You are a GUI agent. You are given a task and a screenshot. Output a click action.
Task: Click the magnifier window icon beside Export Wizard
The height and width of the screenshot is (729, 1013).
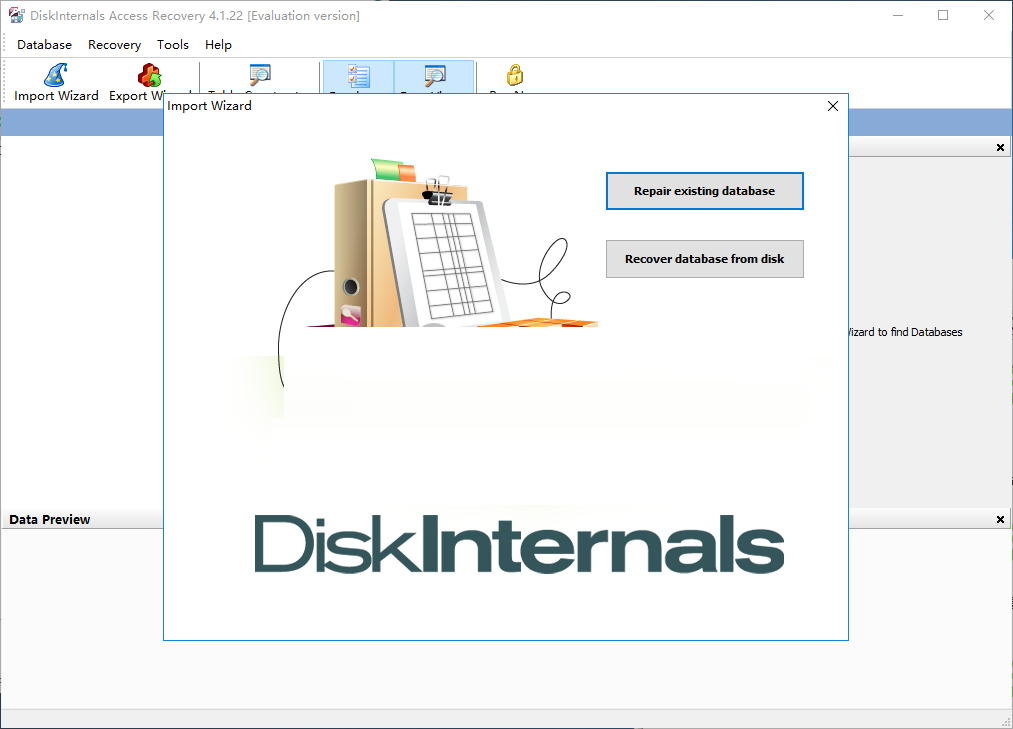point(260,75)
